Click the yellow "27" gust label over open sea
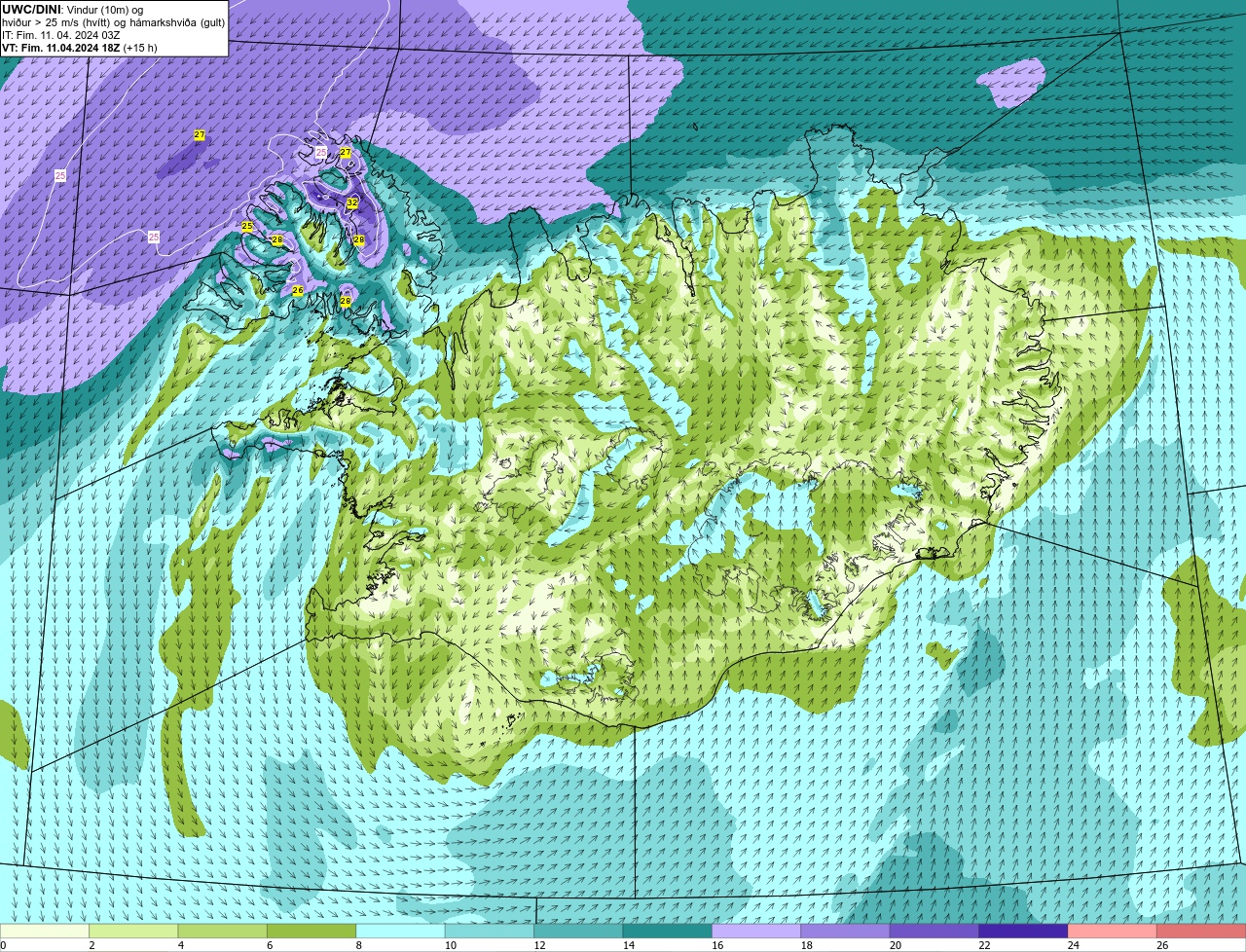1246x952 pixels. pyautogui.click(x=200, y=135)
